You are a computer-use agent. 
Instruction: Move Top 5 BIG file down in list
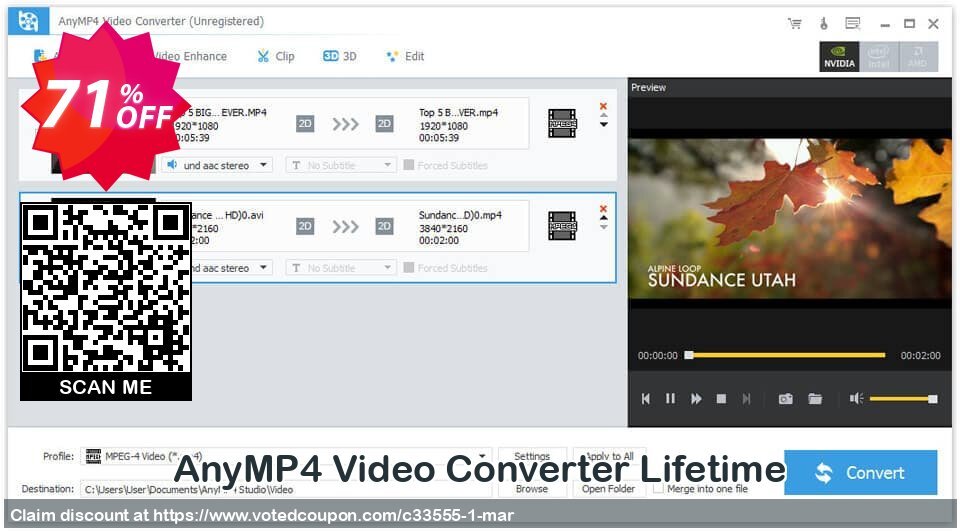click(x=604, y=125)
